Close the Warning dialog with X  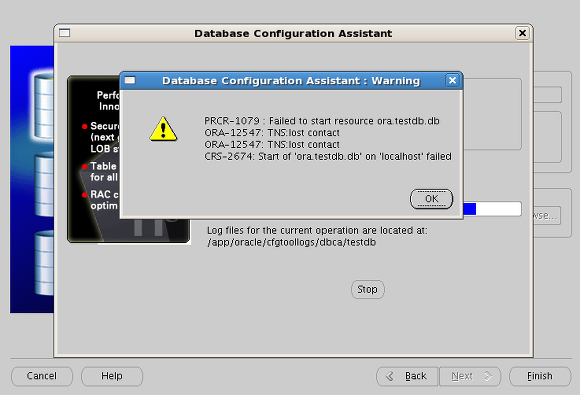point(452,80)
